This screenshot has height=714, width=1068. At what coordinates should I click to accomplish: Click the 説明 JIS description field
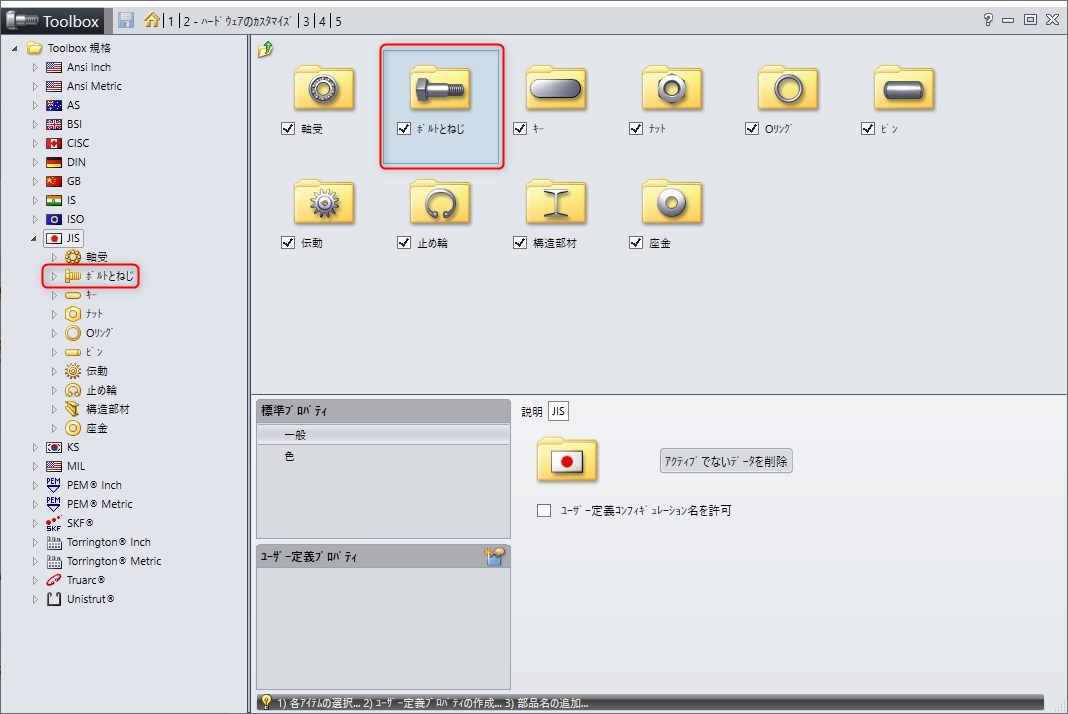(x=558, y=412)
